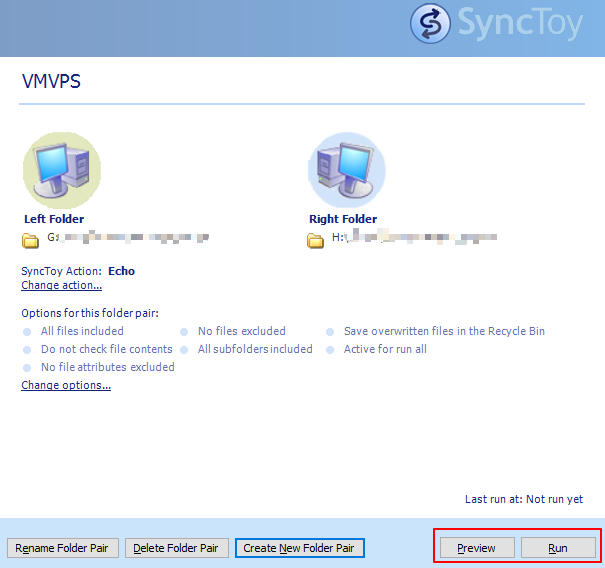This screenshot has width=605, height=568.
Task: Click No file attributes excluded text
Action: 108,367
